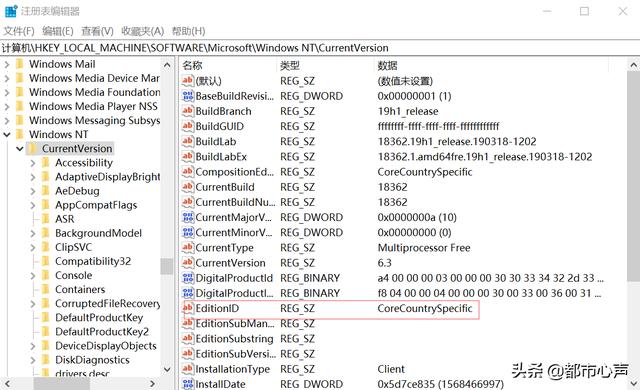Select the EditionSubVersi... string icon
The image size is (640, 390).
(188, 353)
